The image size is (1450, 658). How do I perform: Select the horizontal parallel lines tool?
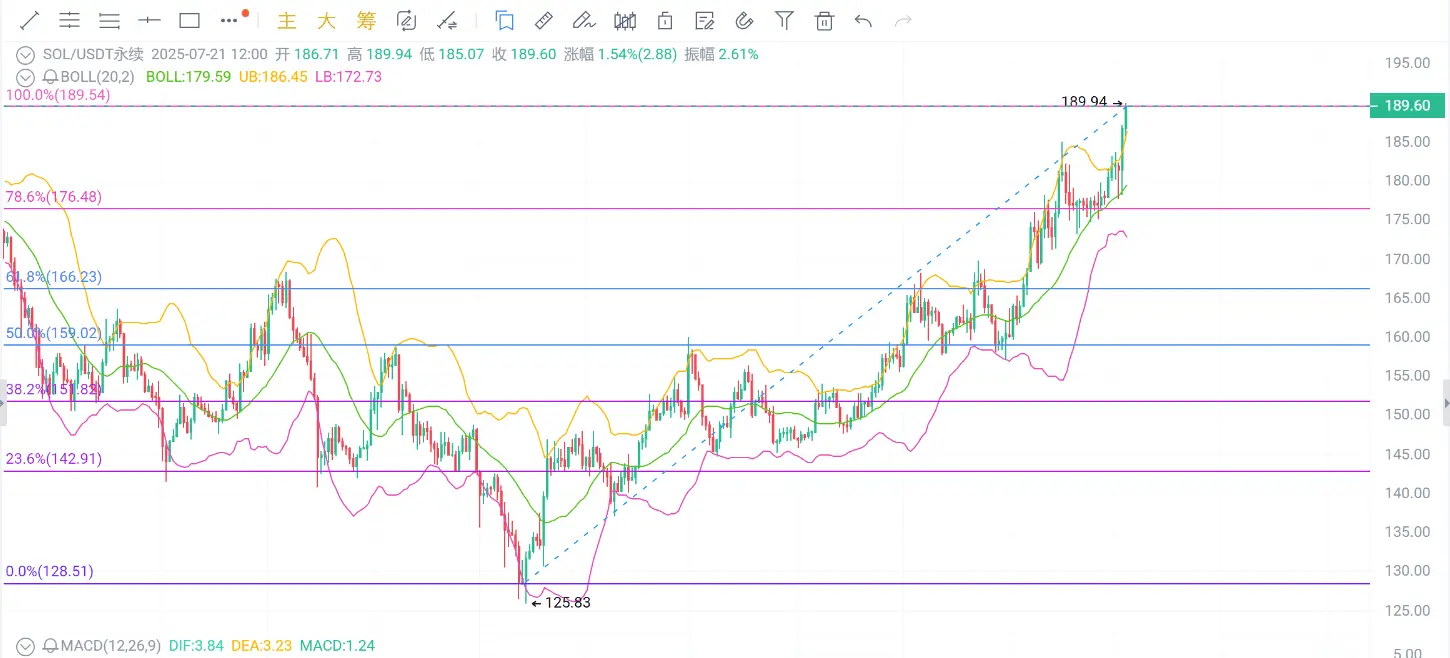click(x=70, y=20)
